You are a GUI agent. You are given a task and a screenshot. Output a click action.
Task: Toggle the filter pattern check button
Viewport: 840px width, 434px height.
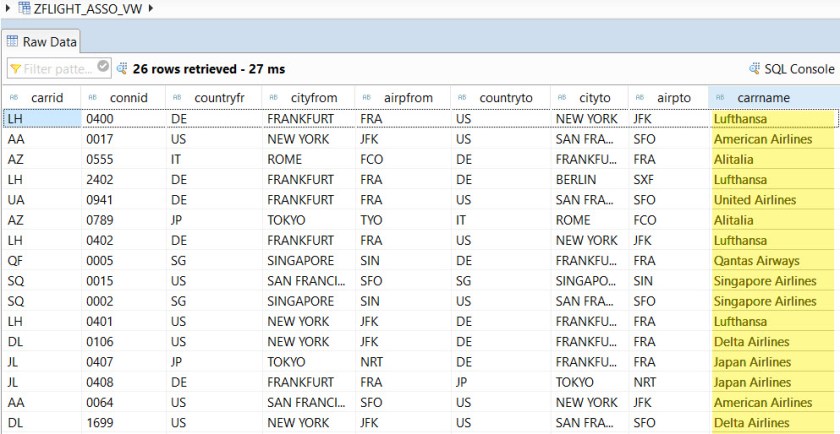[102, 68]
